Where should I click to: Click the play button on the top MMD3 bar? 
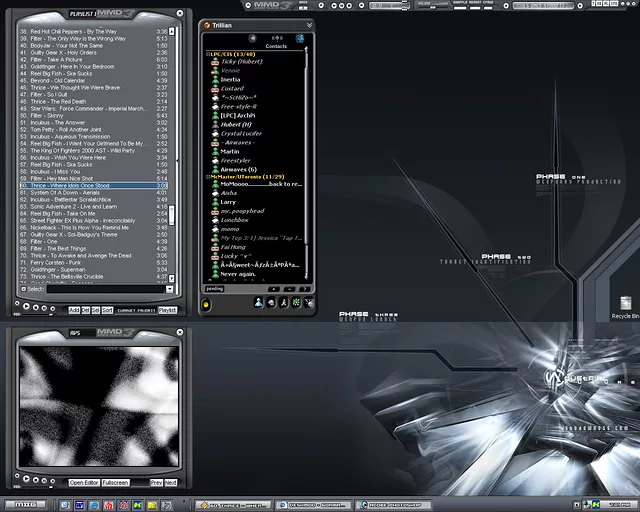[x=334, y=6]
